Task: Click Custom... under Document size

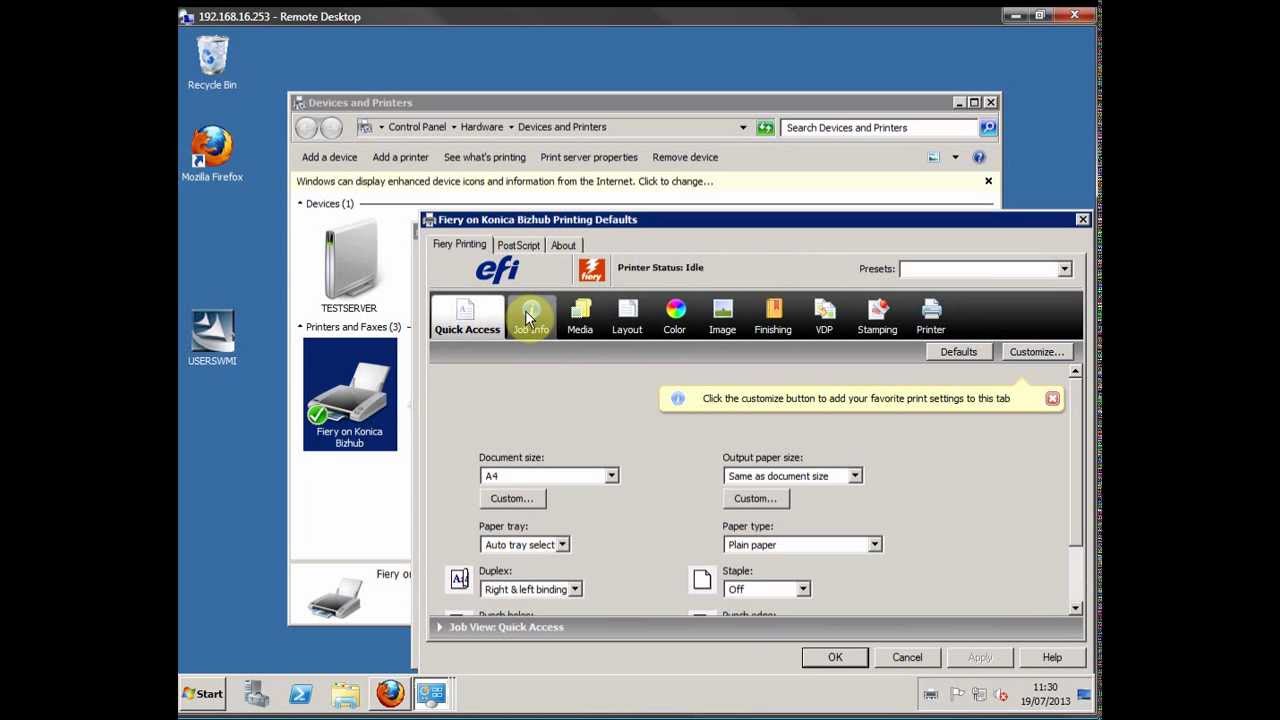Action: click(x=512, y=499)
